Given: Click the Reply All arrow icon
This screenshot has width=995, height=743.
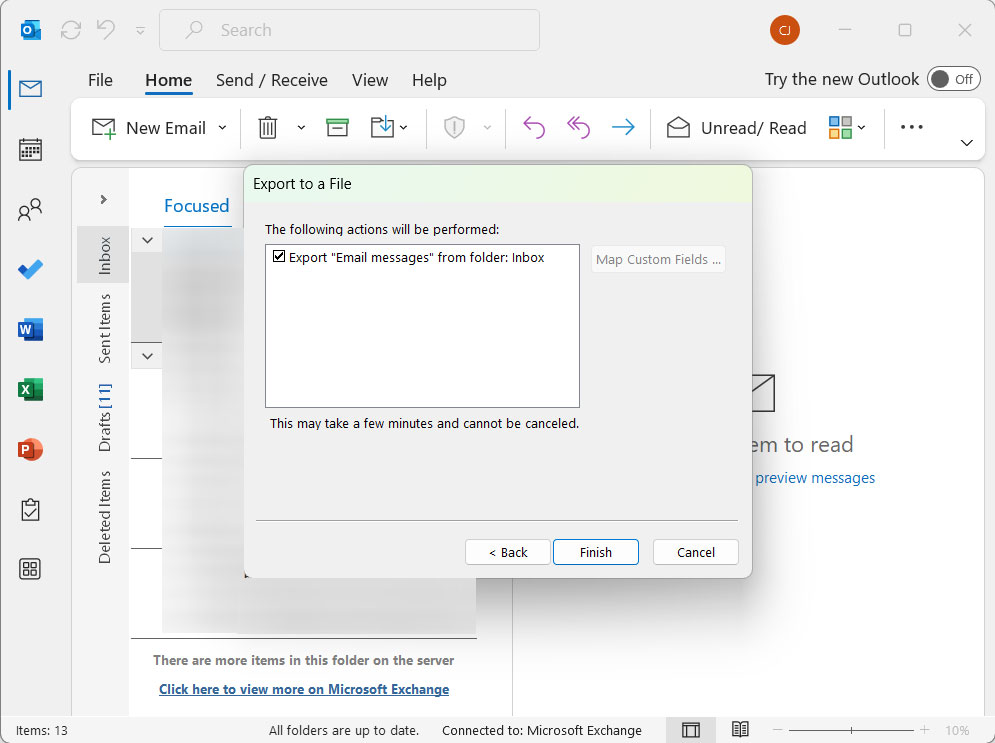Looking at the screenshot, I should (578, 128).
